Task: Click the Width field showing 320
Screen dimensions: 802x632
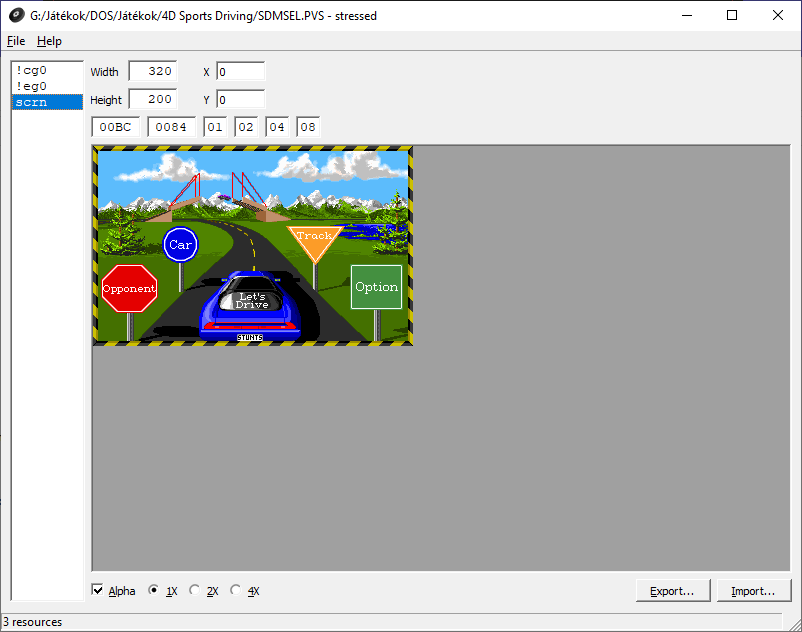Action: pyautogui.click(x=153, y=71)
